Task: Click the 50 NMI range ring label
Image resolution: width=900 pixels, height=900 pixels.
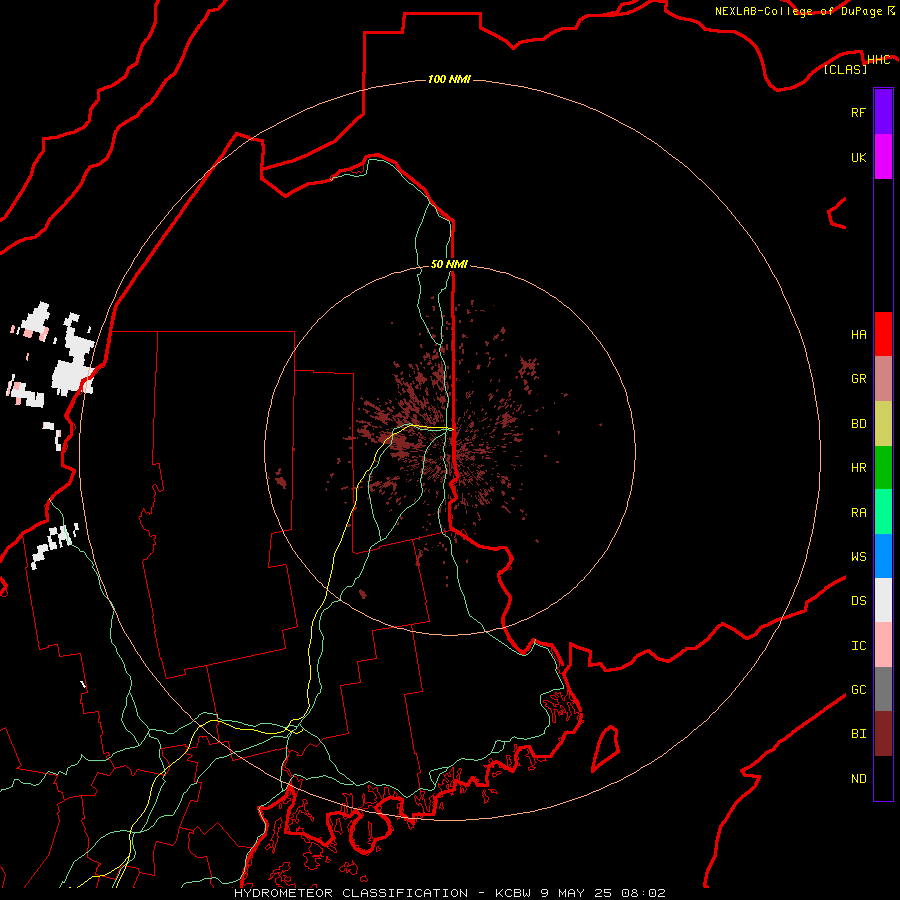Action: tap(449, 264)
